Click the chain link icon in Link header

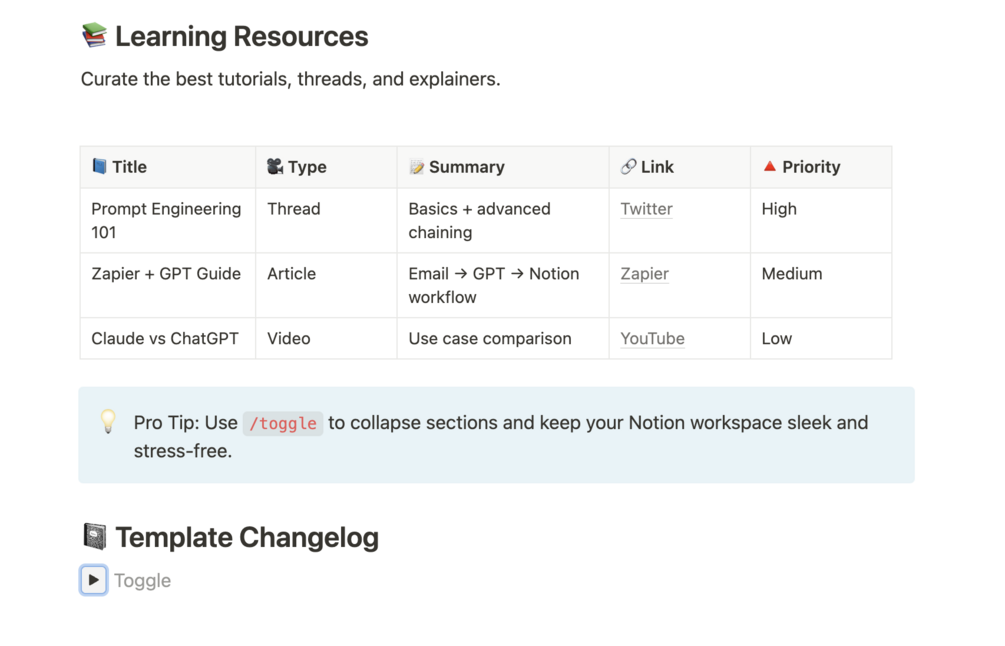tap(628, 167)
